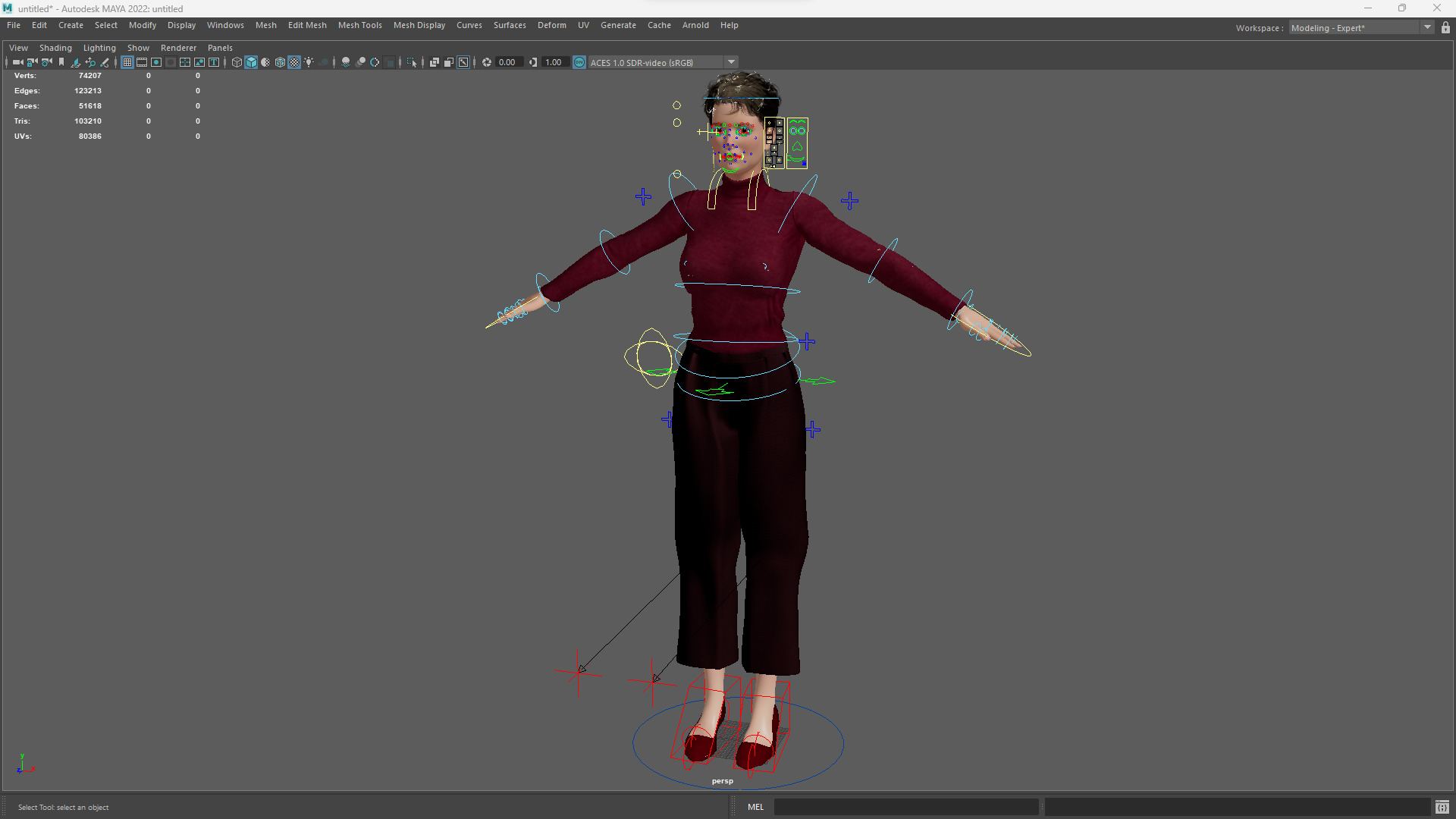The image size is (1456, 819).
Task: Click the Multisample Anti-aliasing icon
Action: pyautogui.click(x=375, y=62)
